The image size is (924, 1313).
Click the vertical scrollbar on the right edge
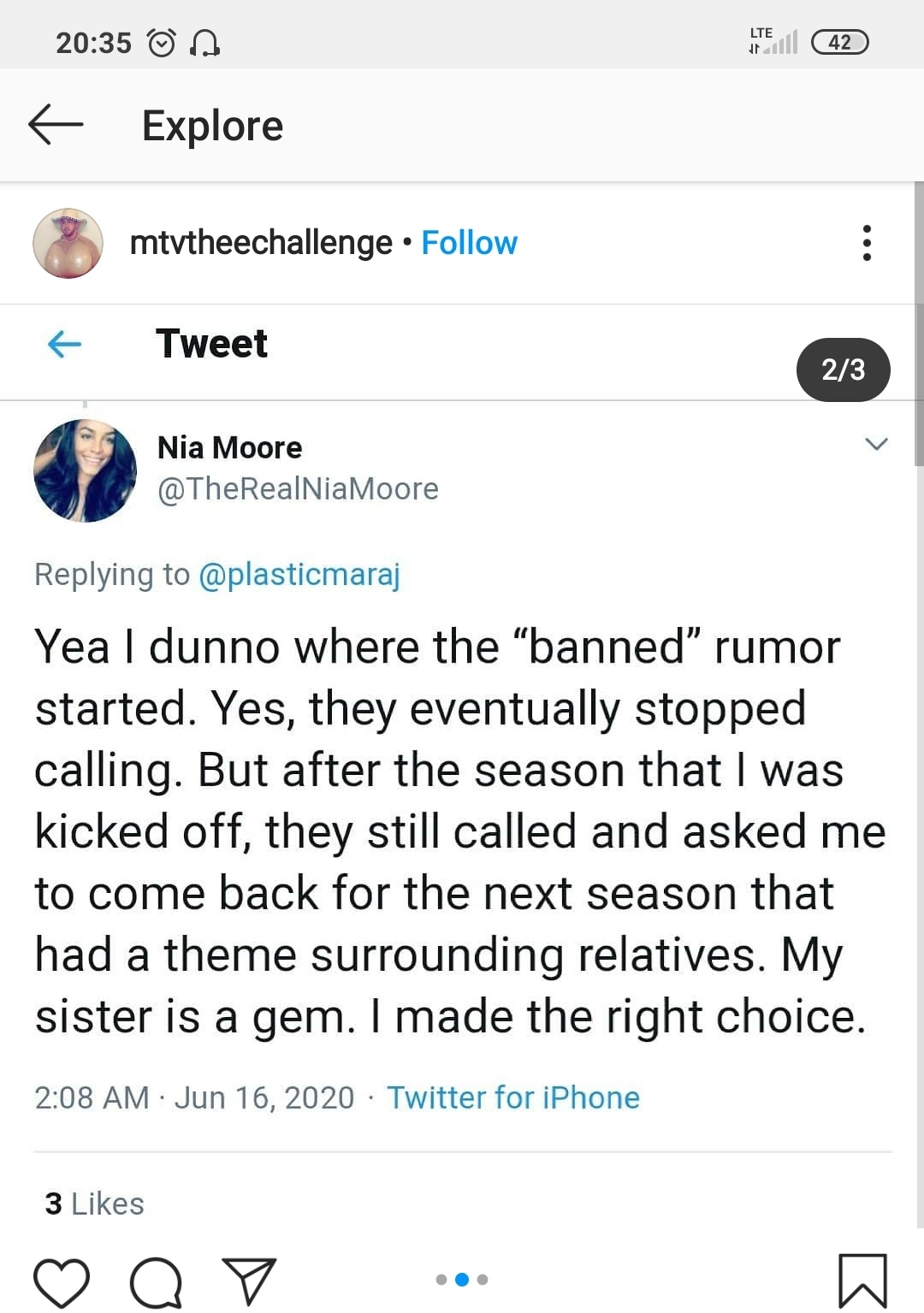(919, 323)
